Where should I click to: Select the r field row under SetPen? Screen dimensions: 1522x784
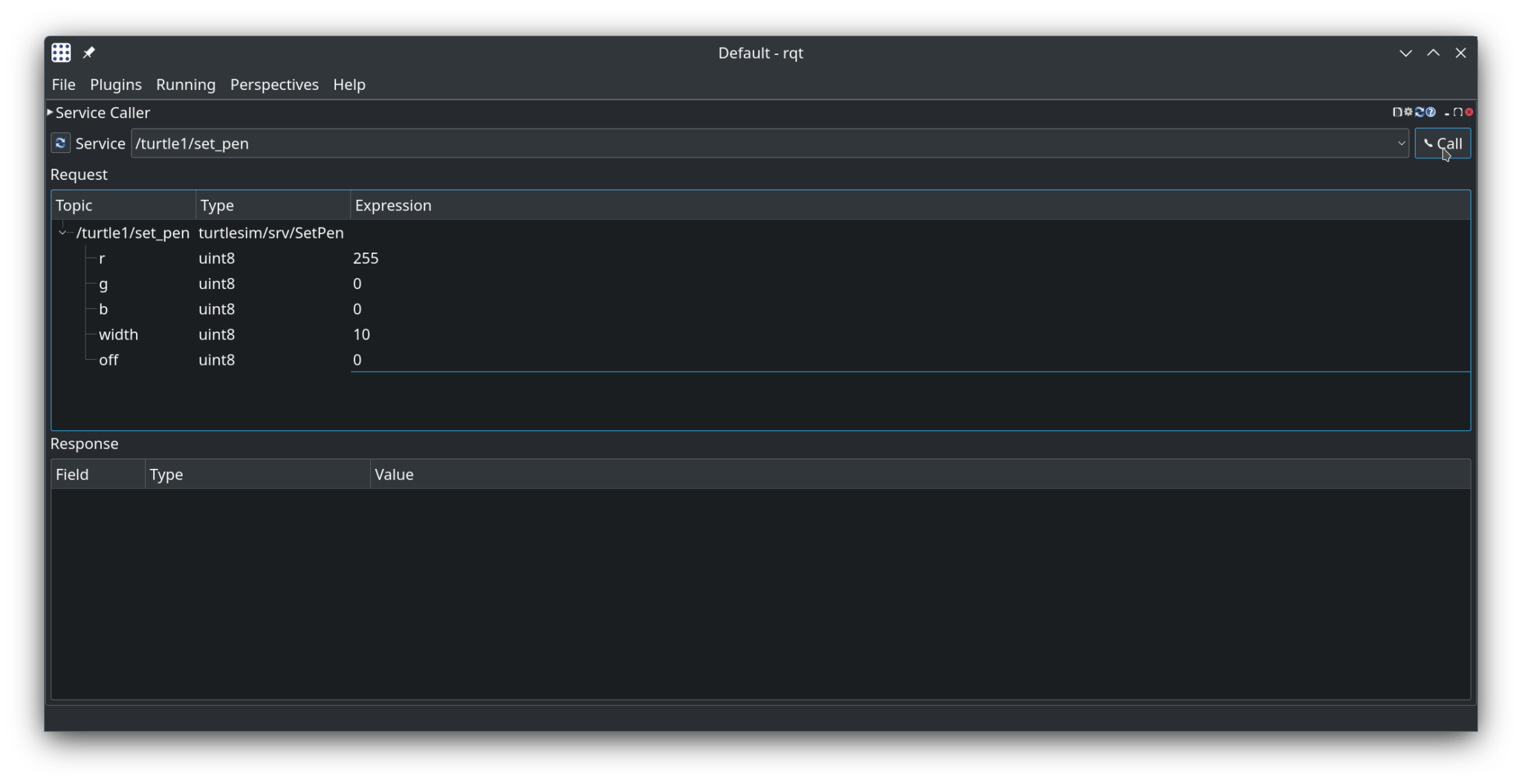click(x=102, y=258)
